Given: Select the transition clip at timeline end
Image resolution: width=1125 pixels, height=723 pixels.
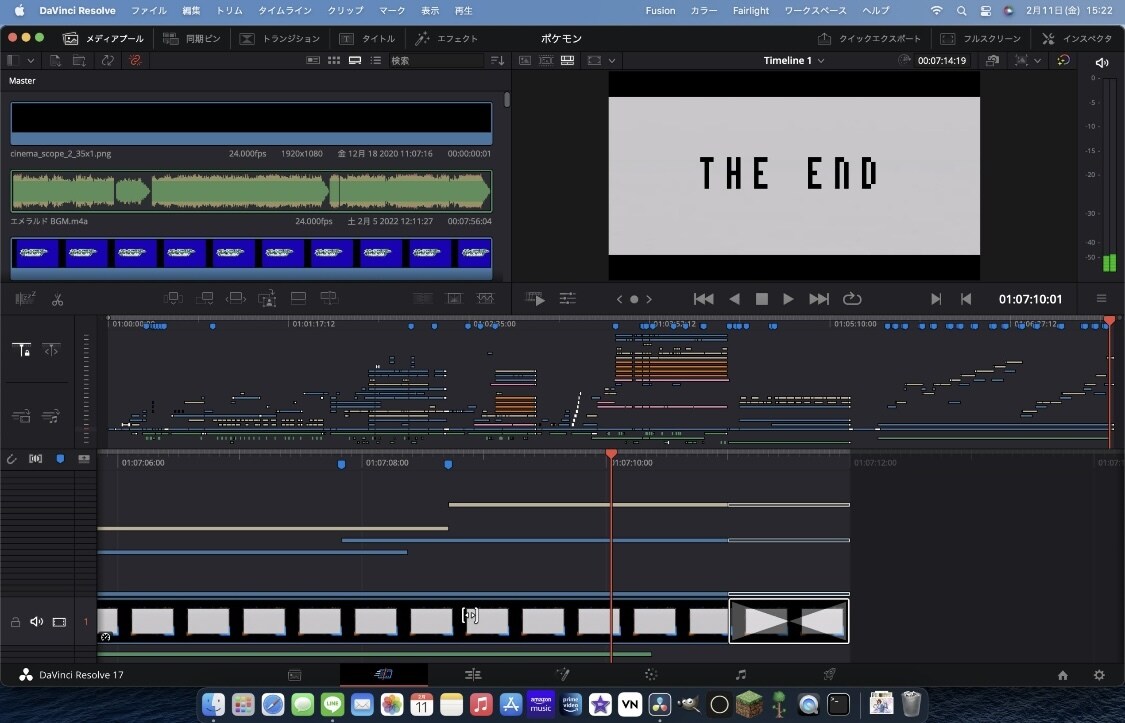Looking at the screenshot, I should coord(789,621).
